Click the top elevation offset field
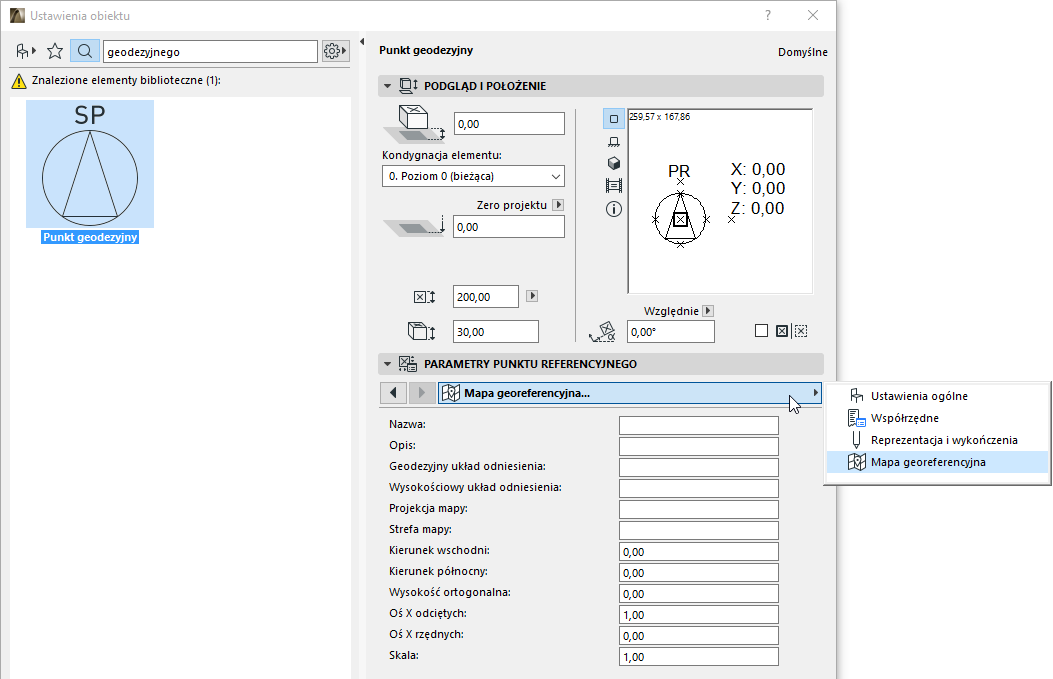The image size is (1053, 679). pos(509,124)
